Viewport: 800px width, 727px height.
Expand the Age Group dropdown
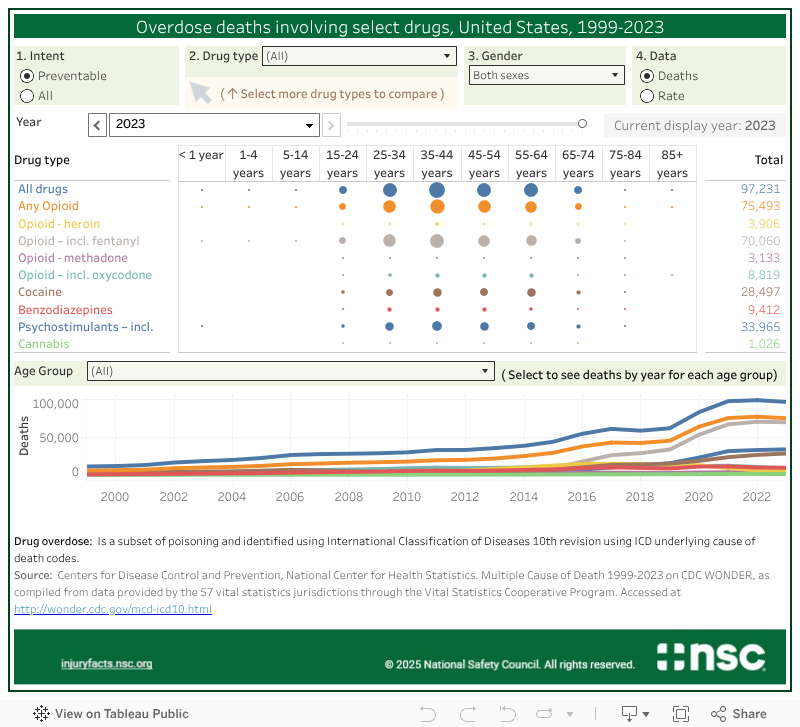click(x=290, y=372)
